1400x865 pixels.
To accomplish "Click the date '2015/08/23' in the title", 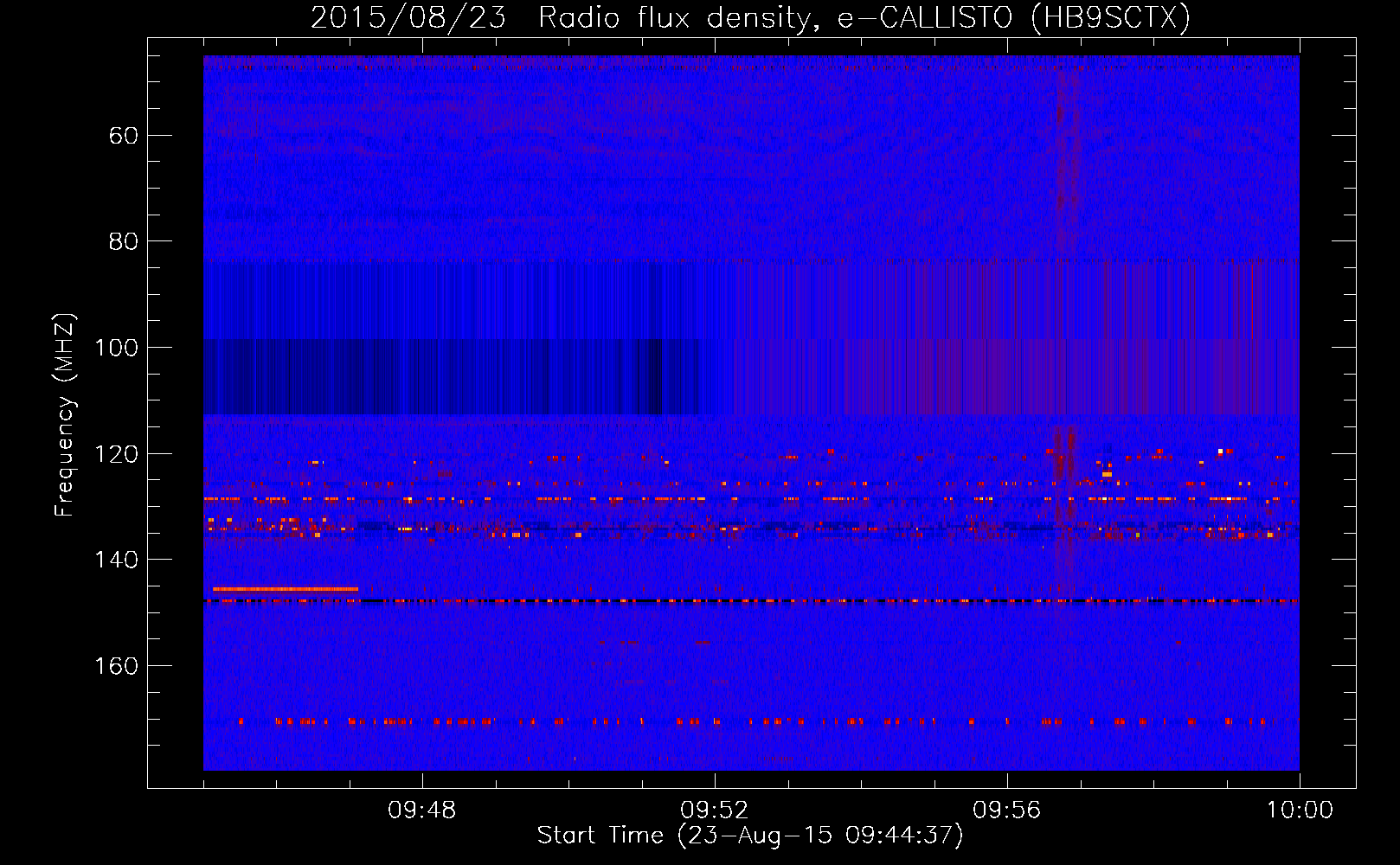I will tap(408, 18).
